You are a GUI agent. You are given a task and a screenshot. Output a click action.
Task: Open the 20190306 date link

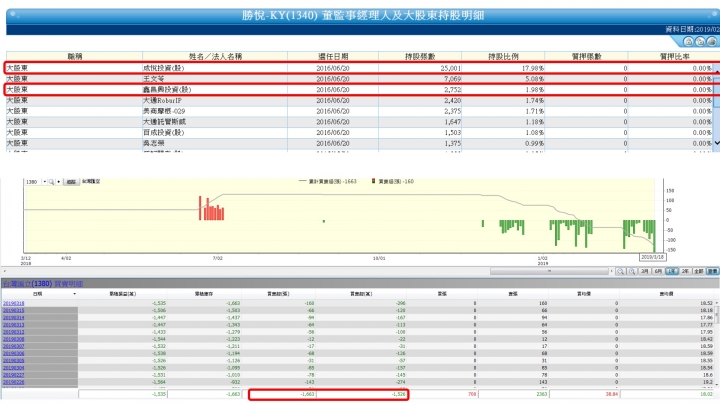pos(13,354)
